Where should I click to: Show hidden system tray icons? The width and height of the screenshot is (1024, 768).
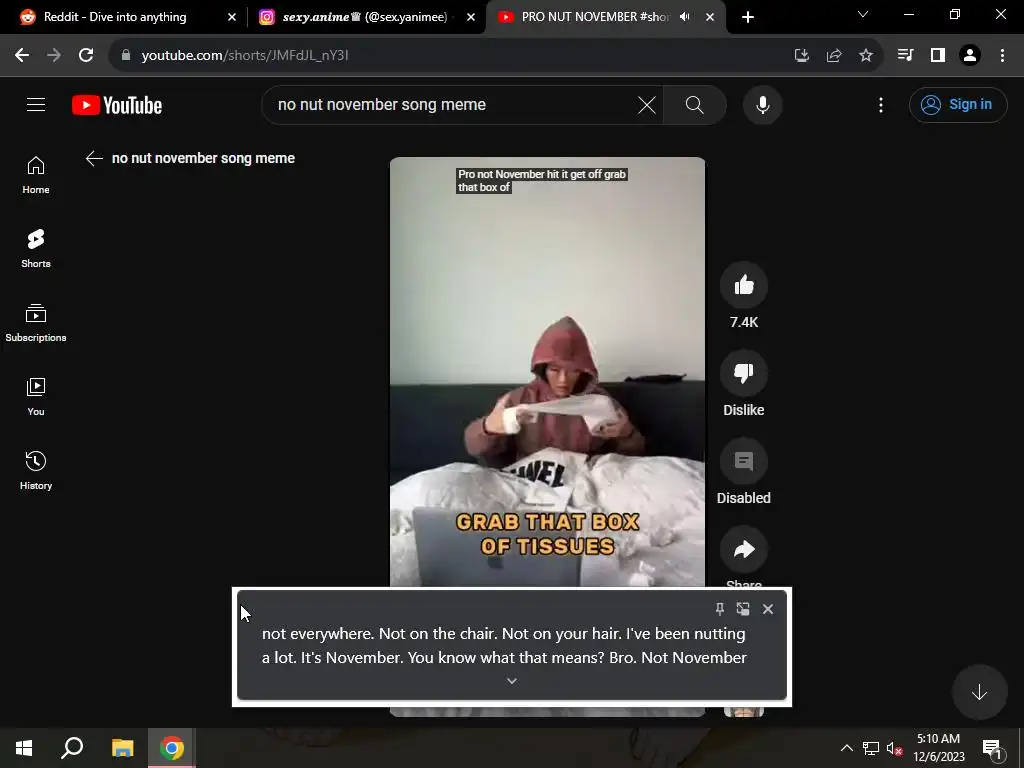click(846, 748)
